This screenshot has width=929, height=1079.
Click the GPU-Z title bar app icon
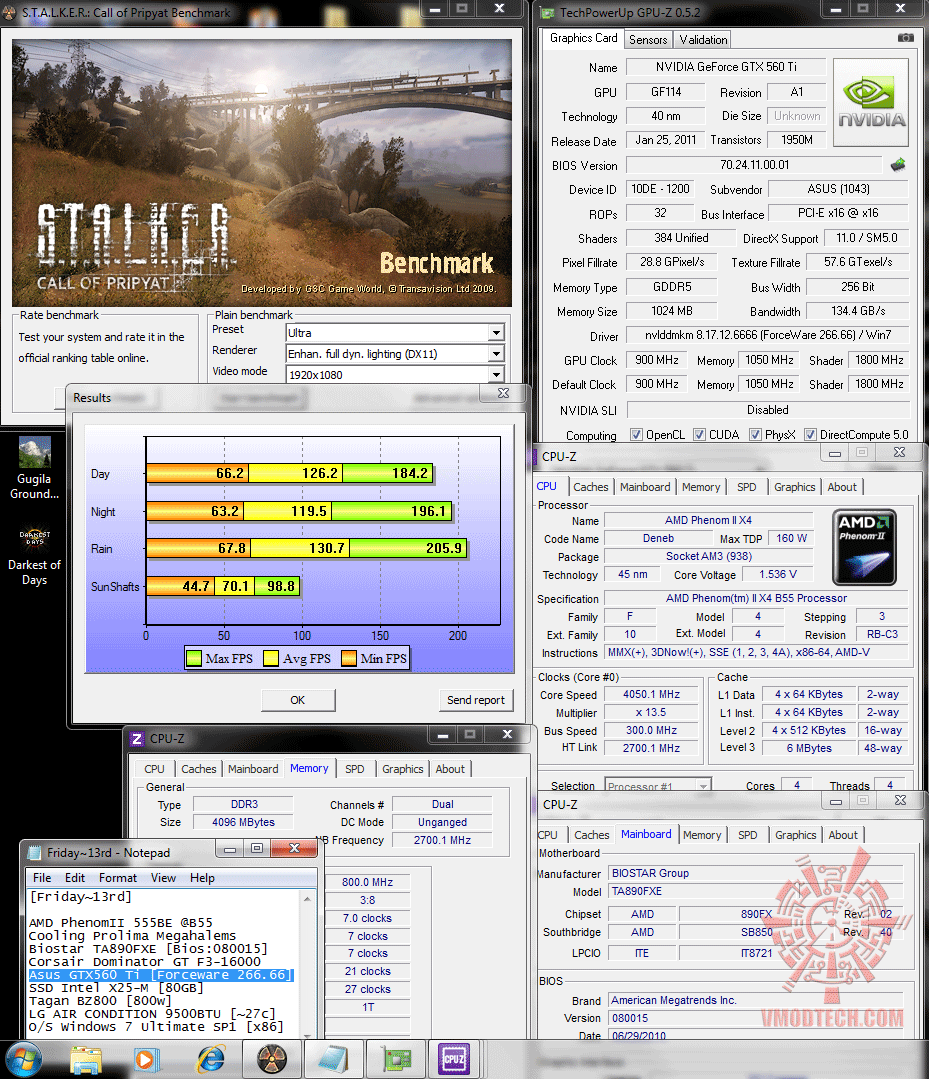coord(547,12)
